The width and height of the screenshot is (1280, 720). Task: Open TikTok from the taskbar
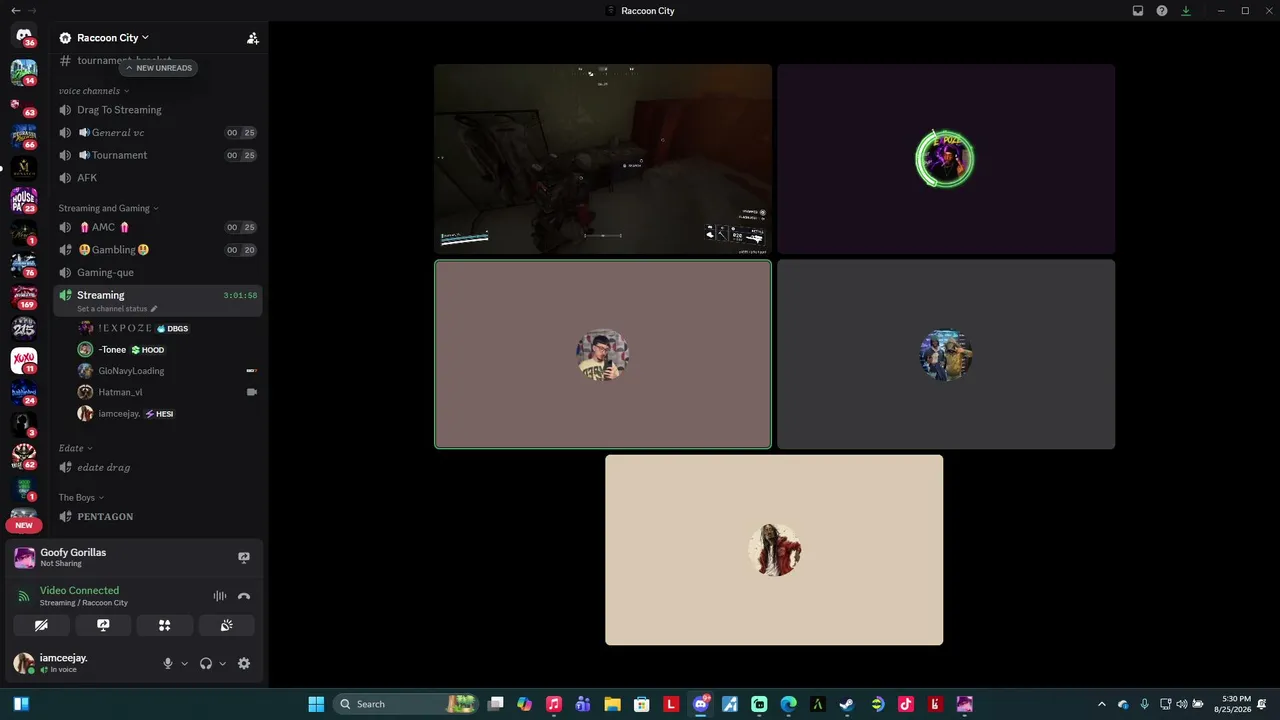coord(906,704)
